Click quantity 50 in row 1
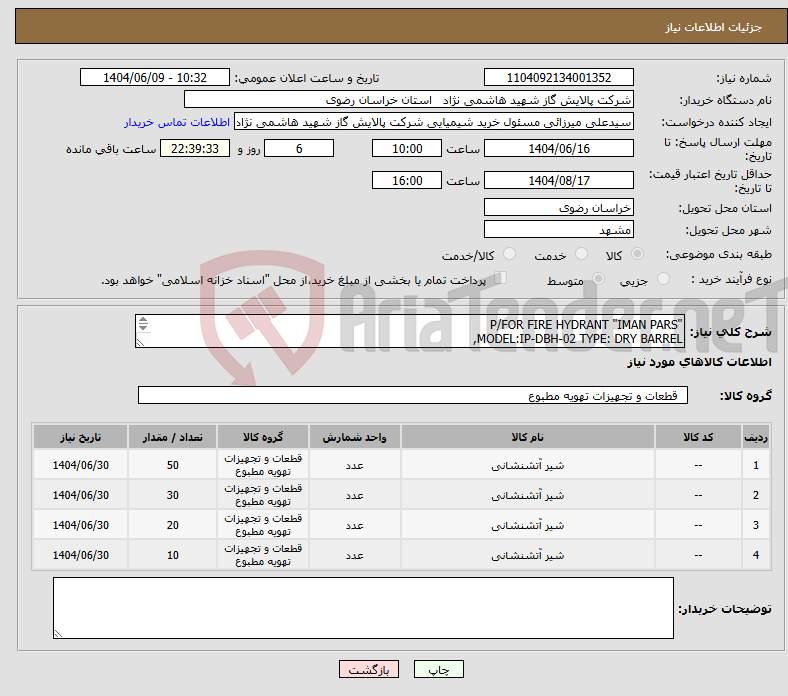This screenshot has height=696, width=788. point(172,465)
